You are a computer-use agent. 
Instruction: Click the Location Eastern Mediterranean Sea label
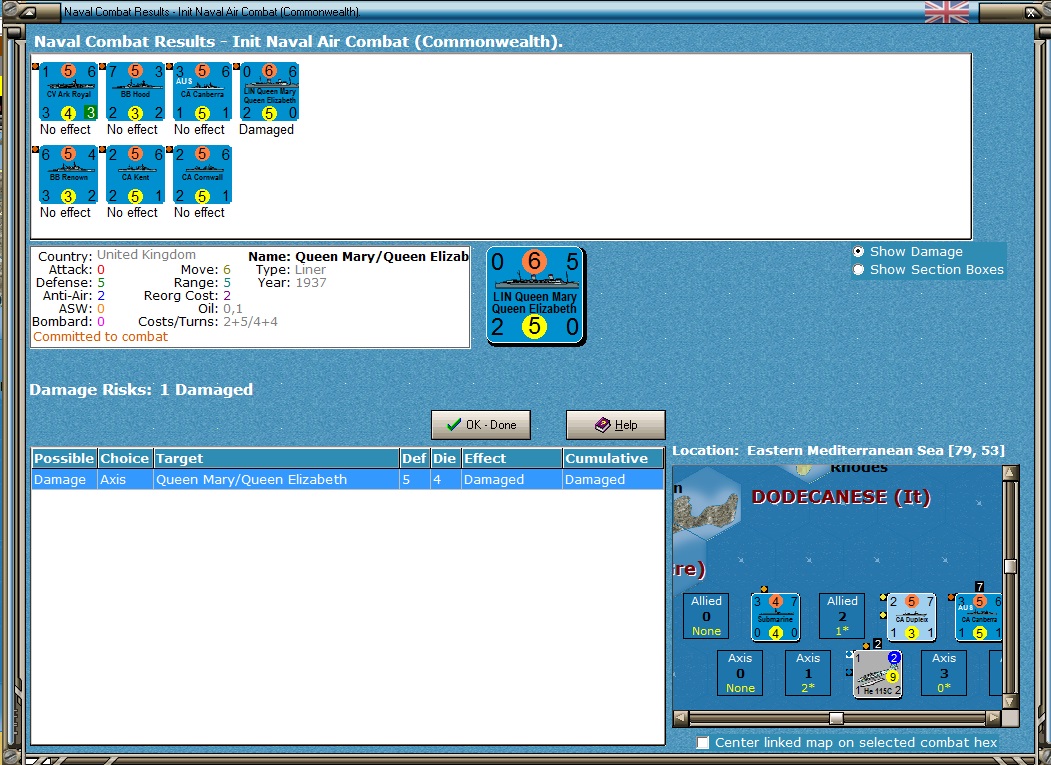[x=839, y=451]
